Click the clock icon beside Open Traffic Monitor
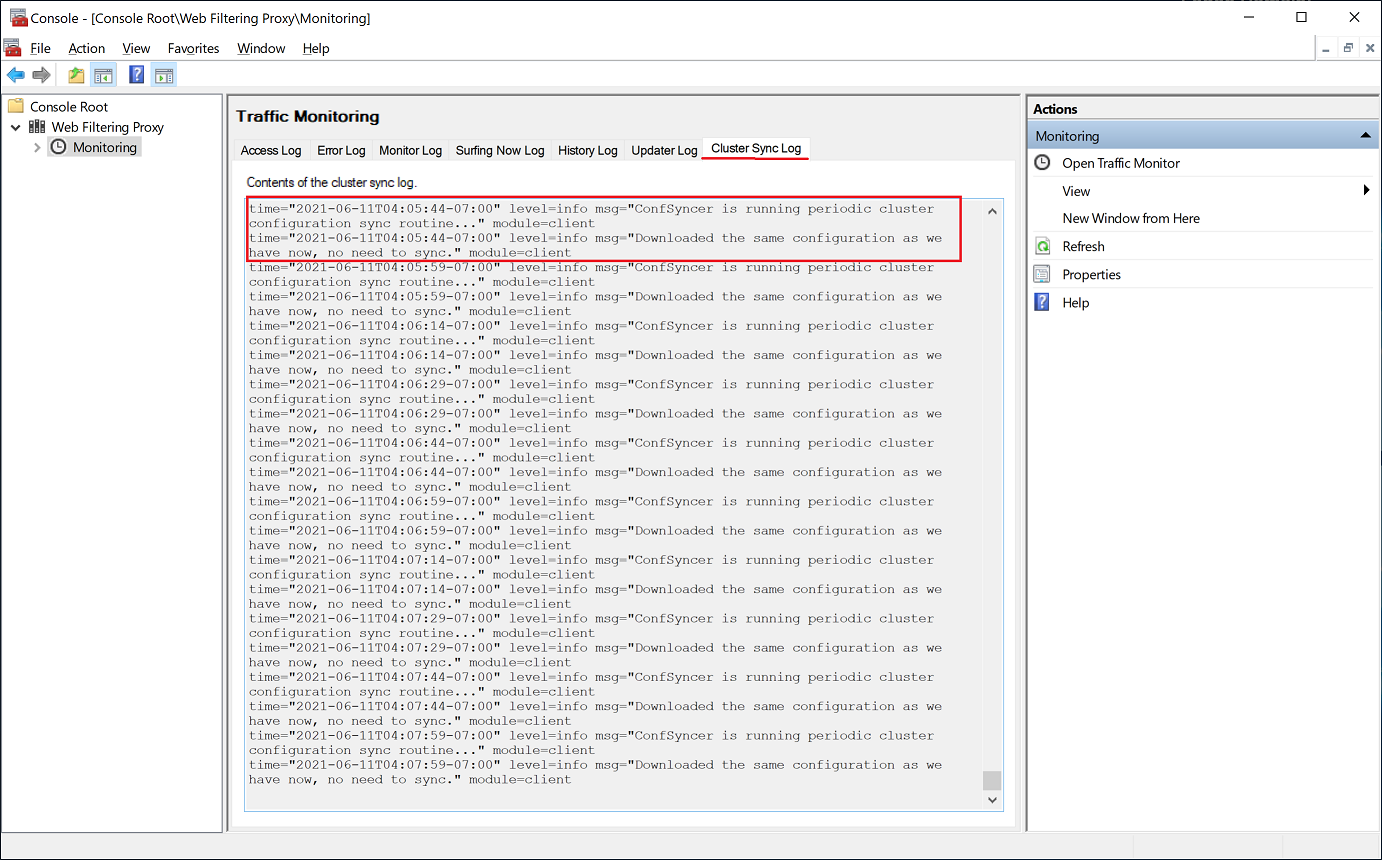1382x860 pixels. pyautogui.click(x=1042, y=163)
